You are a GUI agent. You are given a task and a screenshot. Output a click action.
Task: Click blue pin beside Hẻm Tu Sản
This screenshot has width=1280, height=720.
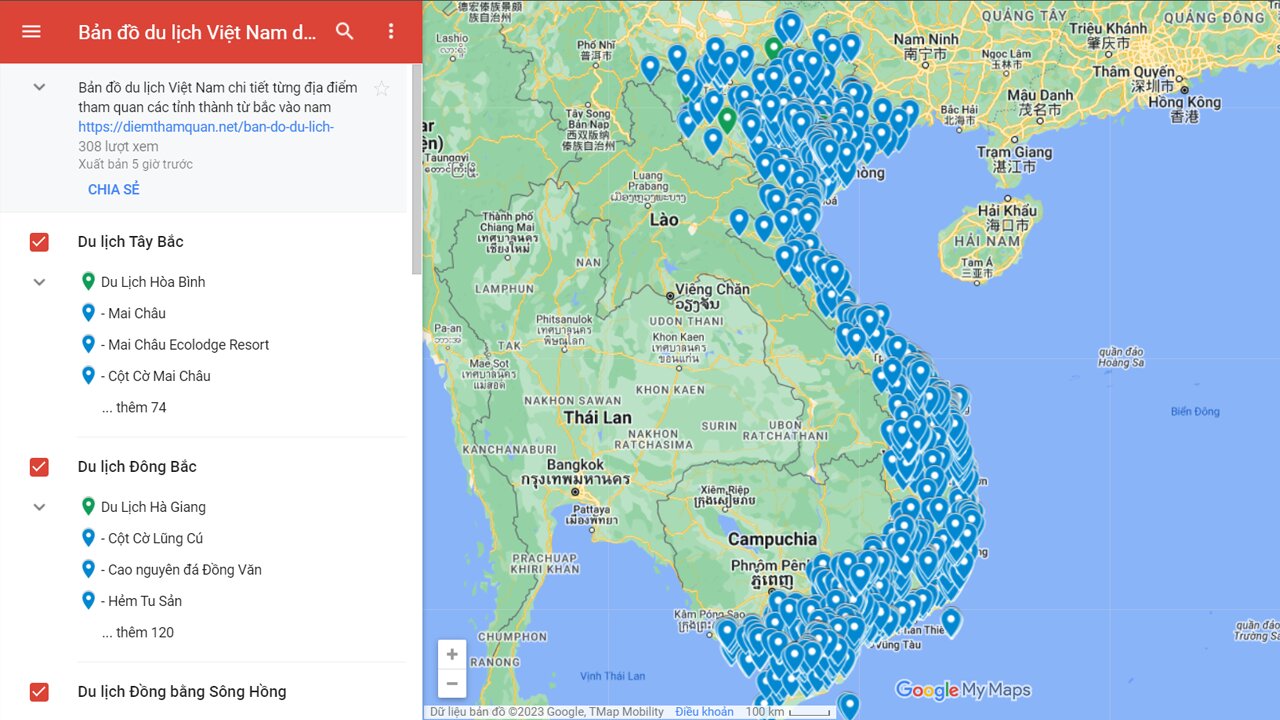click(x=88, y=600)
